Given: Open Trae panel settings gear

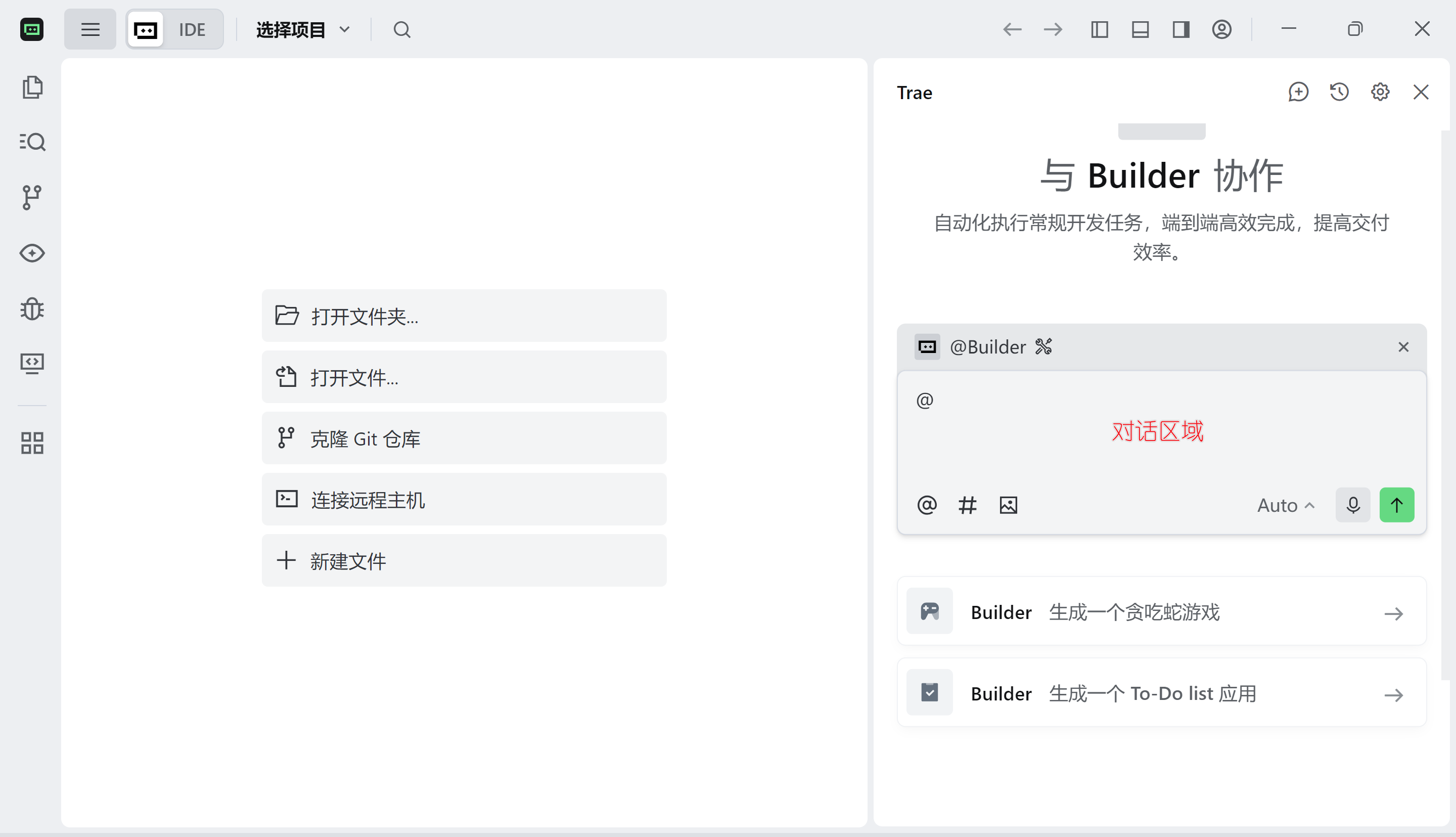Looking at the screenshot, I should pyautogui.click(x=1380, y=92).
